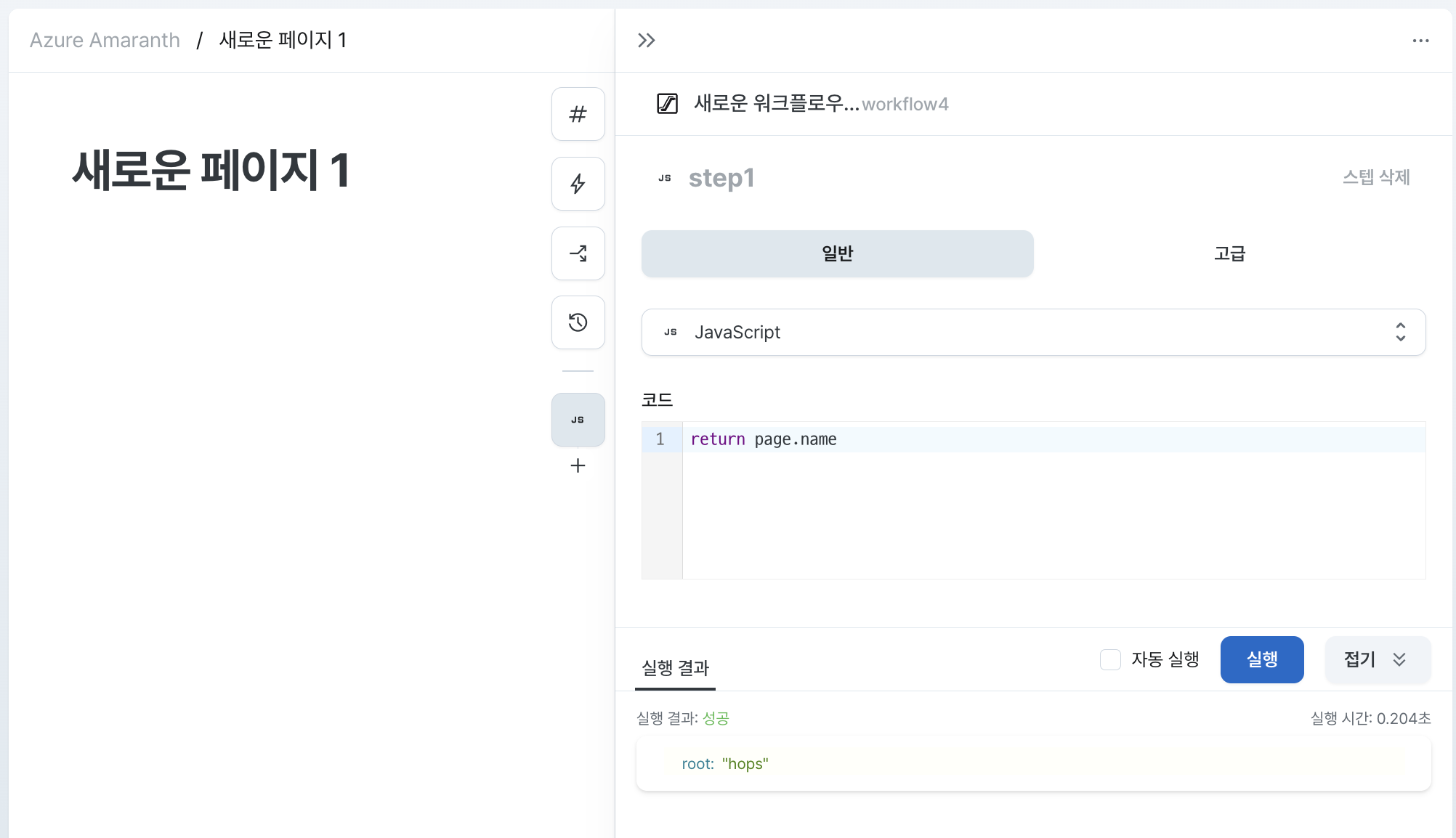
Task: Click the workflow name 새로운 워크플로우
Action: 777,104
